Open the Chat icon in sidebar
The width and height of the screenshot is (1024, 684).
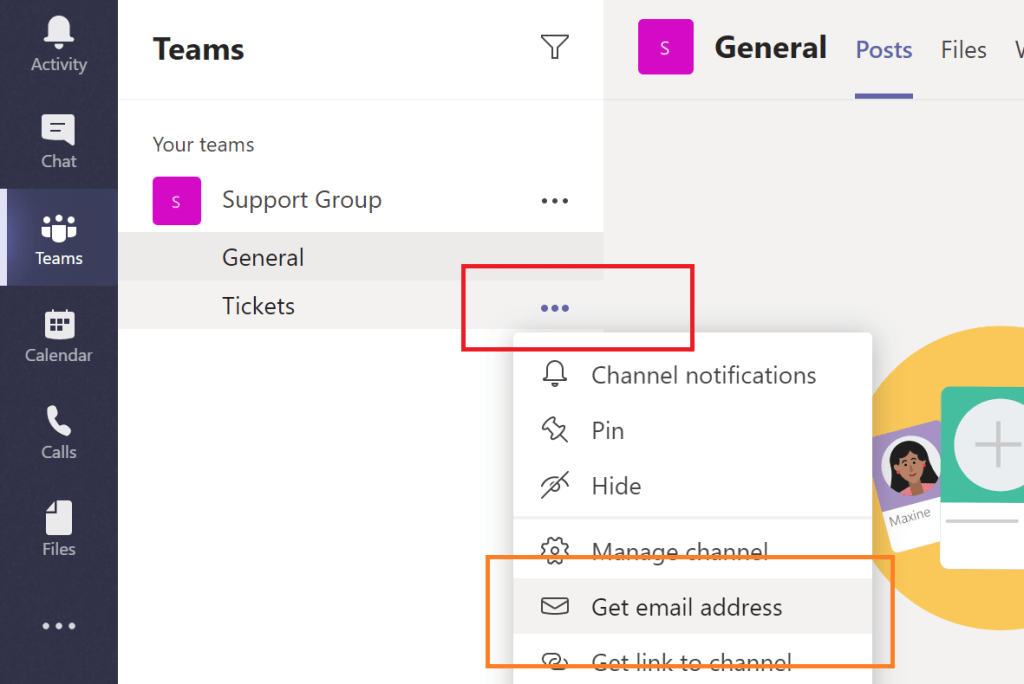coord(58,141)
